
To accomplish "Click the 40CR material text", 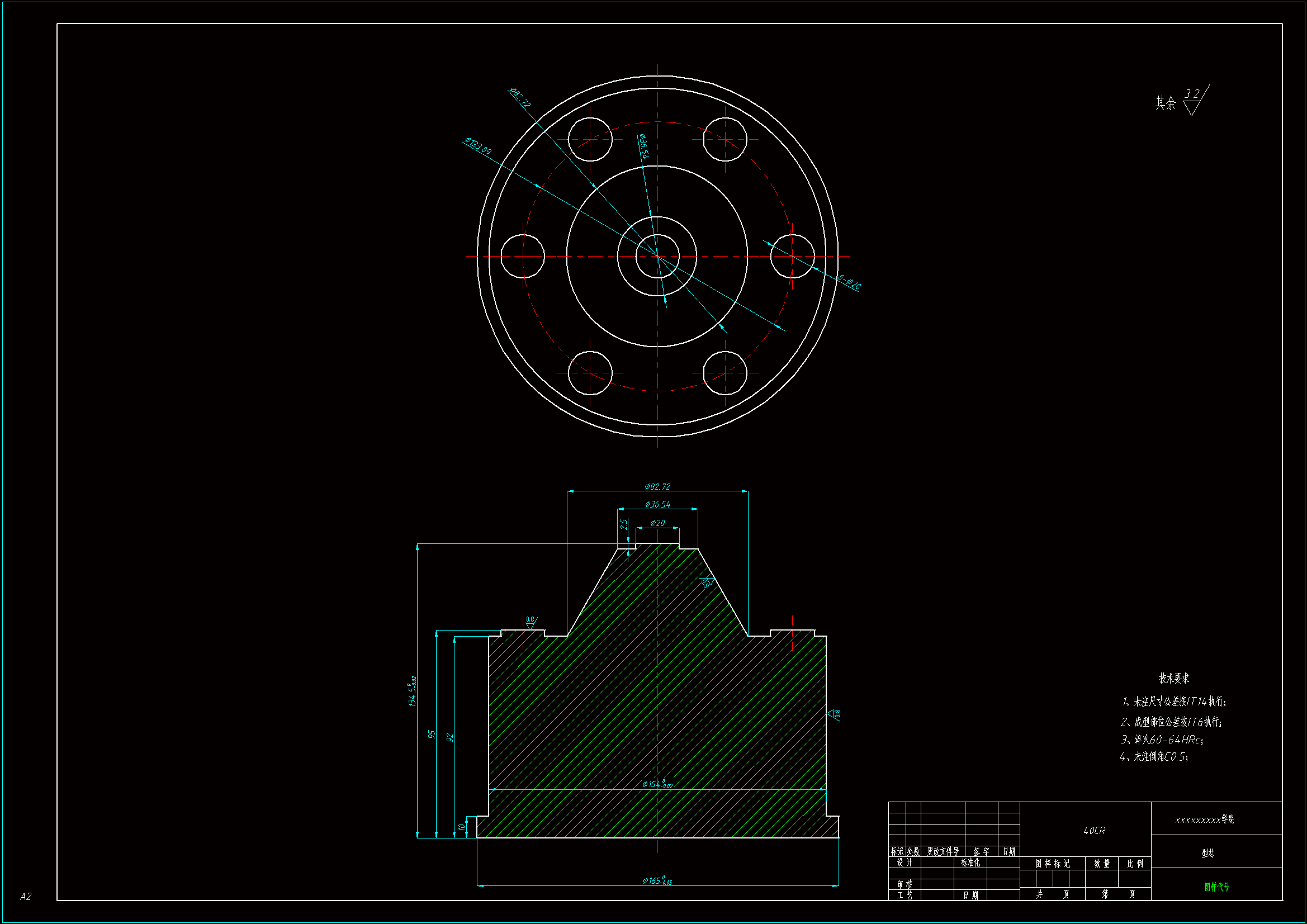I will pyautogui.click(x=1094, y=831).
